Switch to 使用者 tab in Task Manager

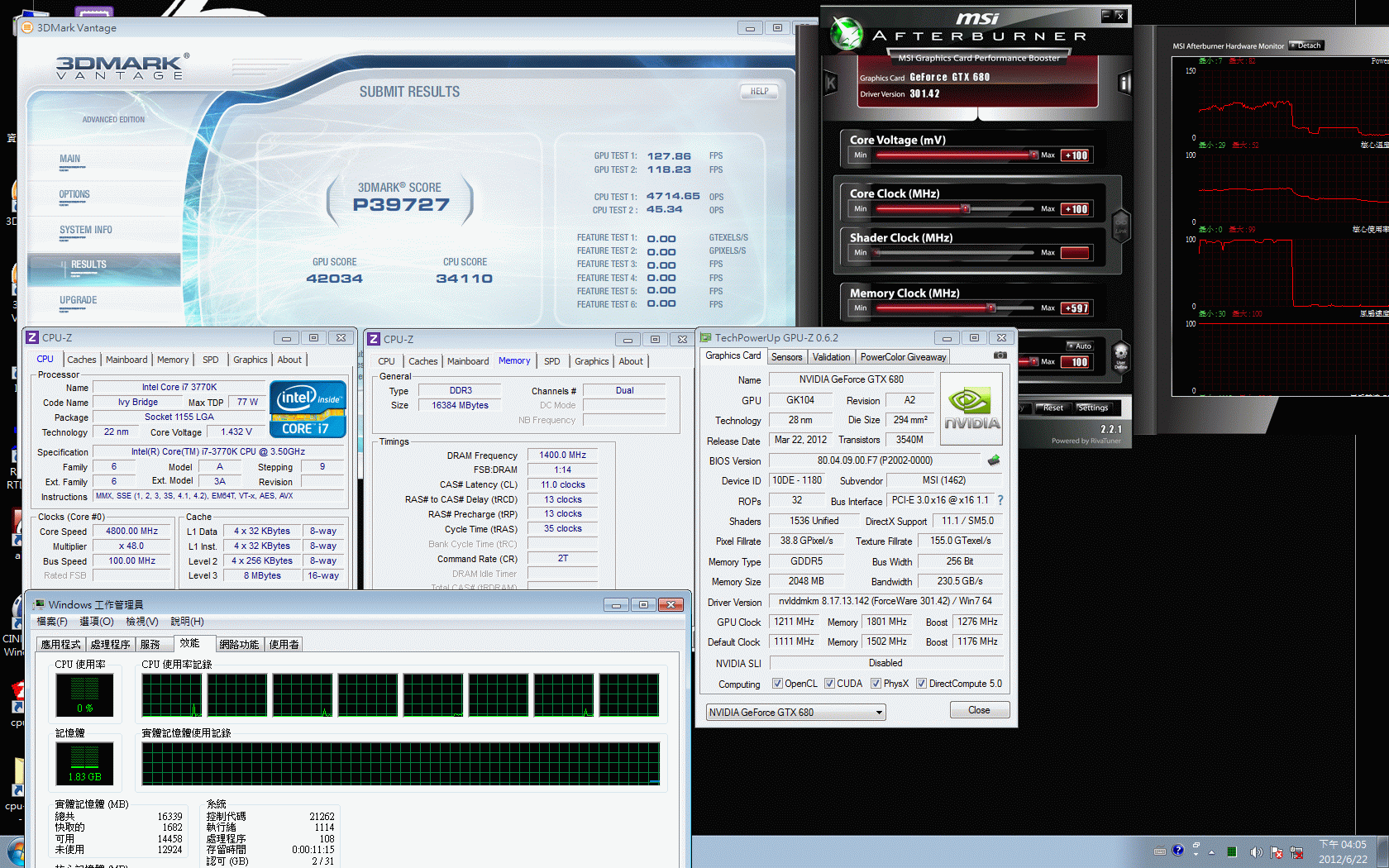point(284,644)
